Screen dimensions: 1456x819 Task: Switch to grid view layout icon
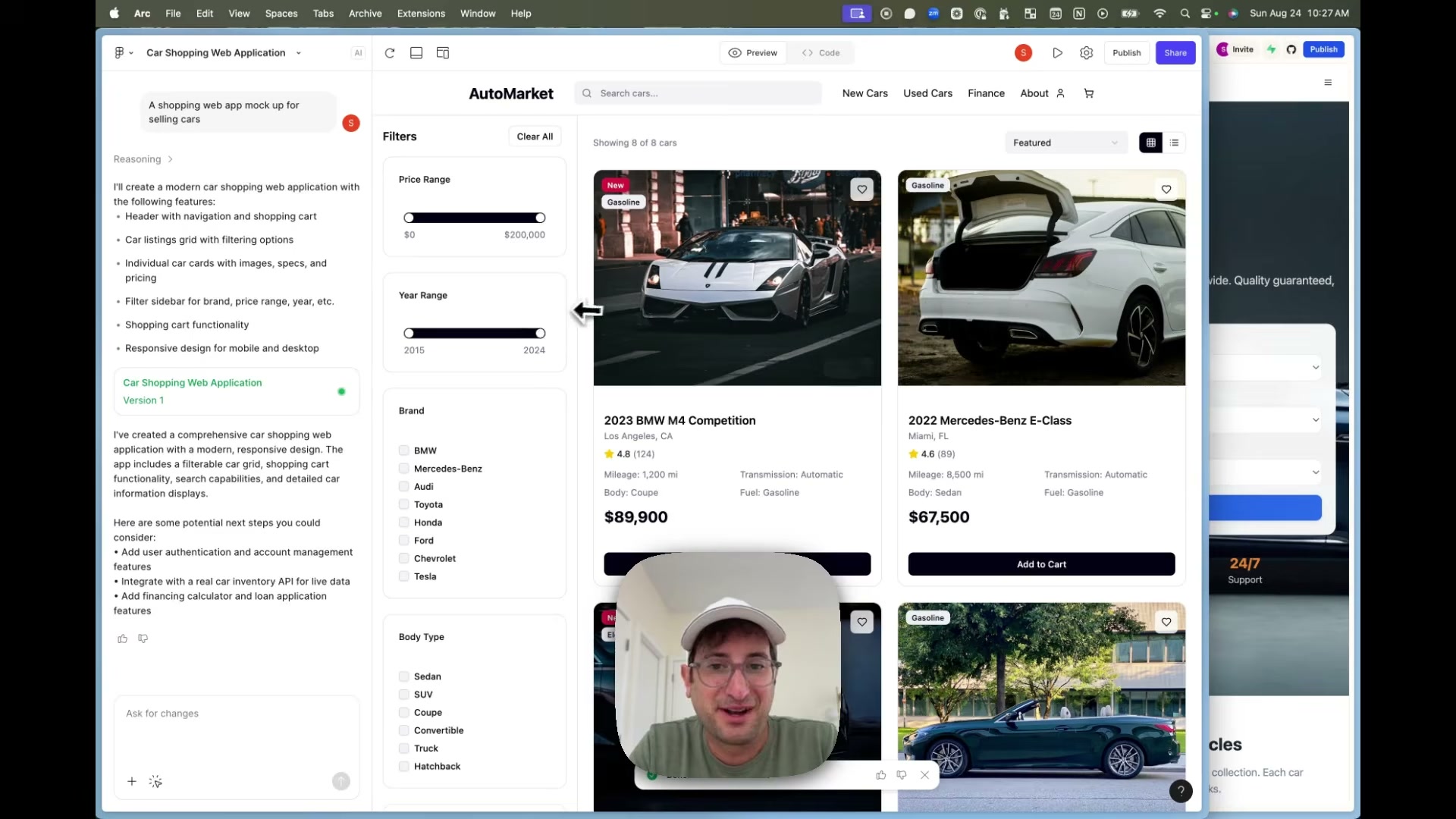[1150, 143]
